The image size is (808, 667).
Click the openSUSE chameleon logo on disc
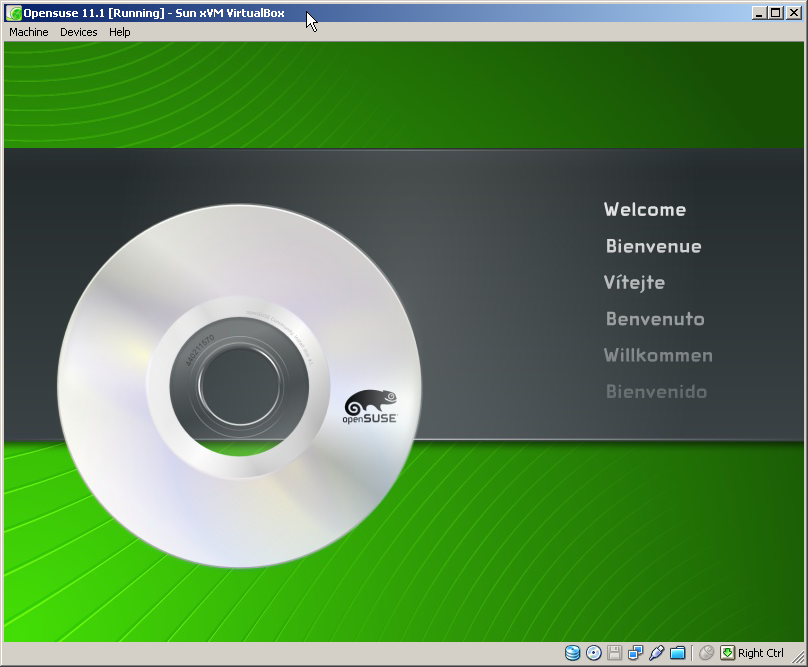(370, 407)
